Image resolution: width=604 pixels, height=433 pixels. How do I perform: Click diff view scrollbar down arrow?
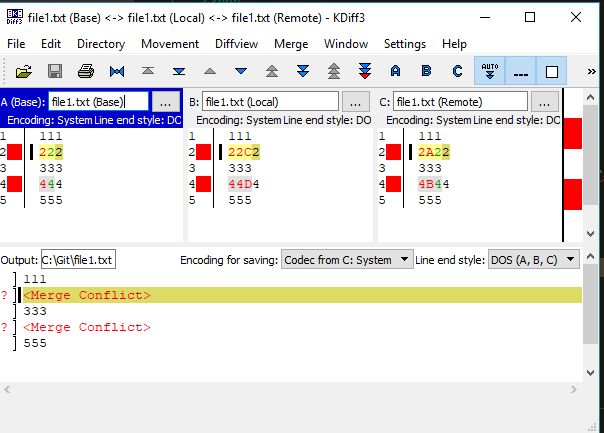pyautogui.click(x=590, y=233)
